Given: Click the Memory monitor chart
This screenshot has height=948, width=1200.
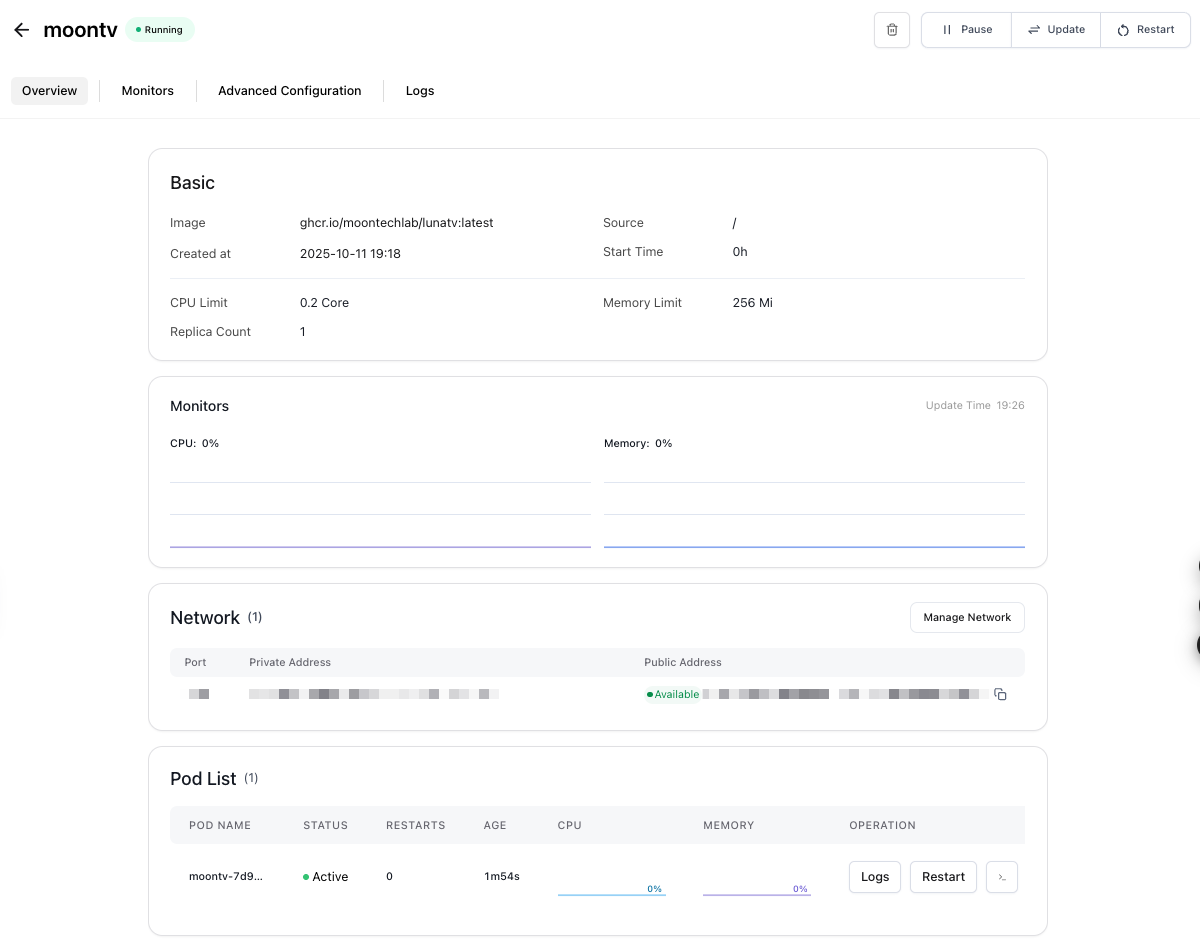Looking at the screenshot, I should [814, 505].
